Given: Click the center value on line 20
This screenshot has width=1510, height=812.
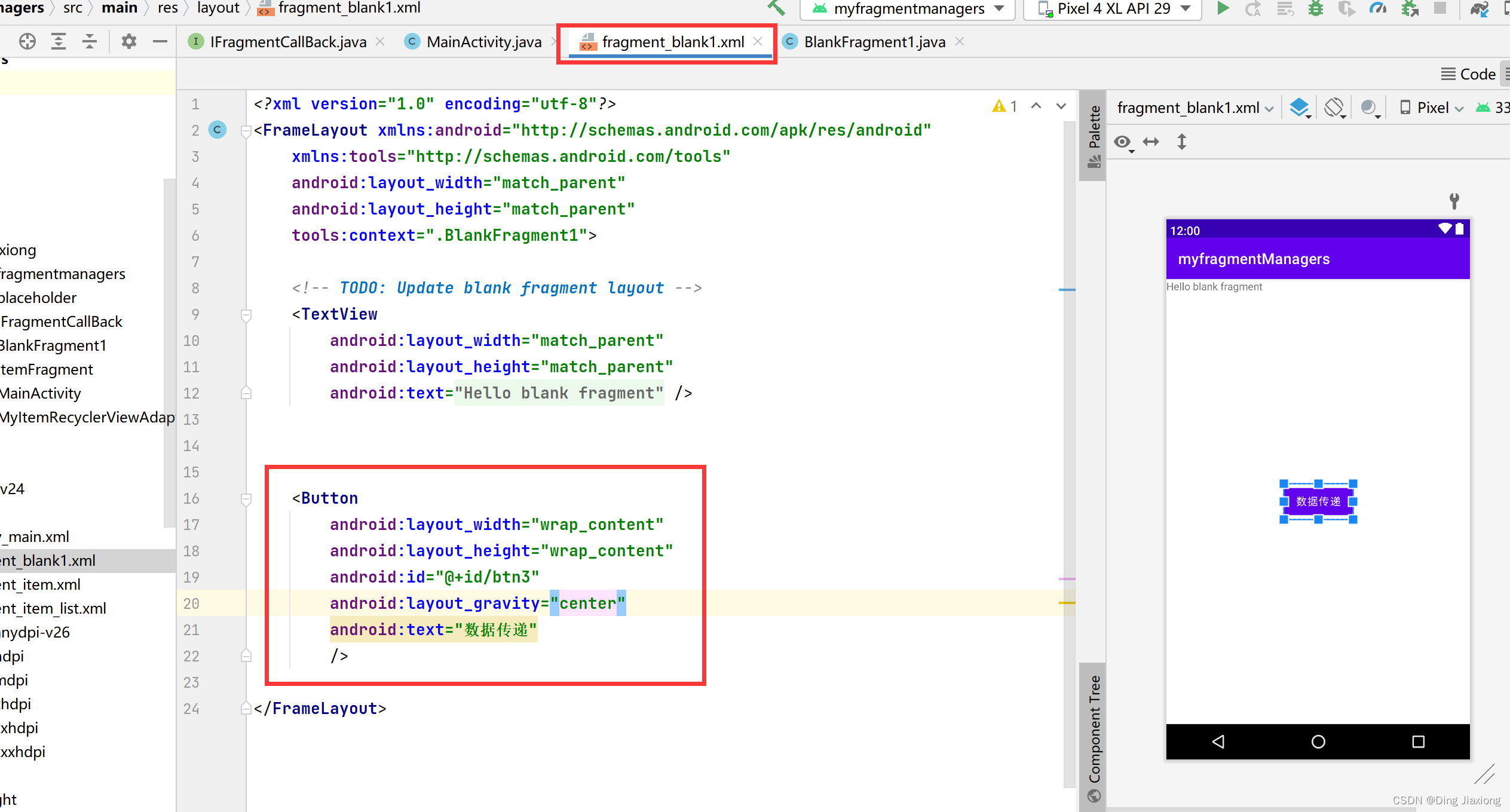Looking at the screenshot, I should (588, 603).
